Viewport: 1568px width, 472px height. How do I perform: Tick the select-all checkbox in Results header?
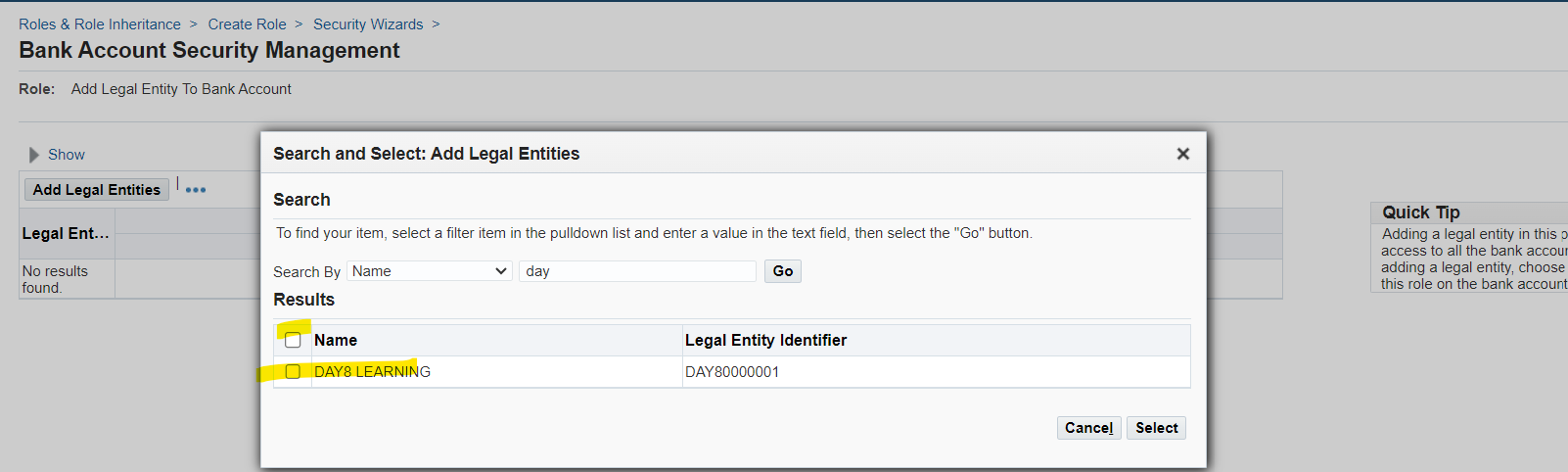point(293,341)
